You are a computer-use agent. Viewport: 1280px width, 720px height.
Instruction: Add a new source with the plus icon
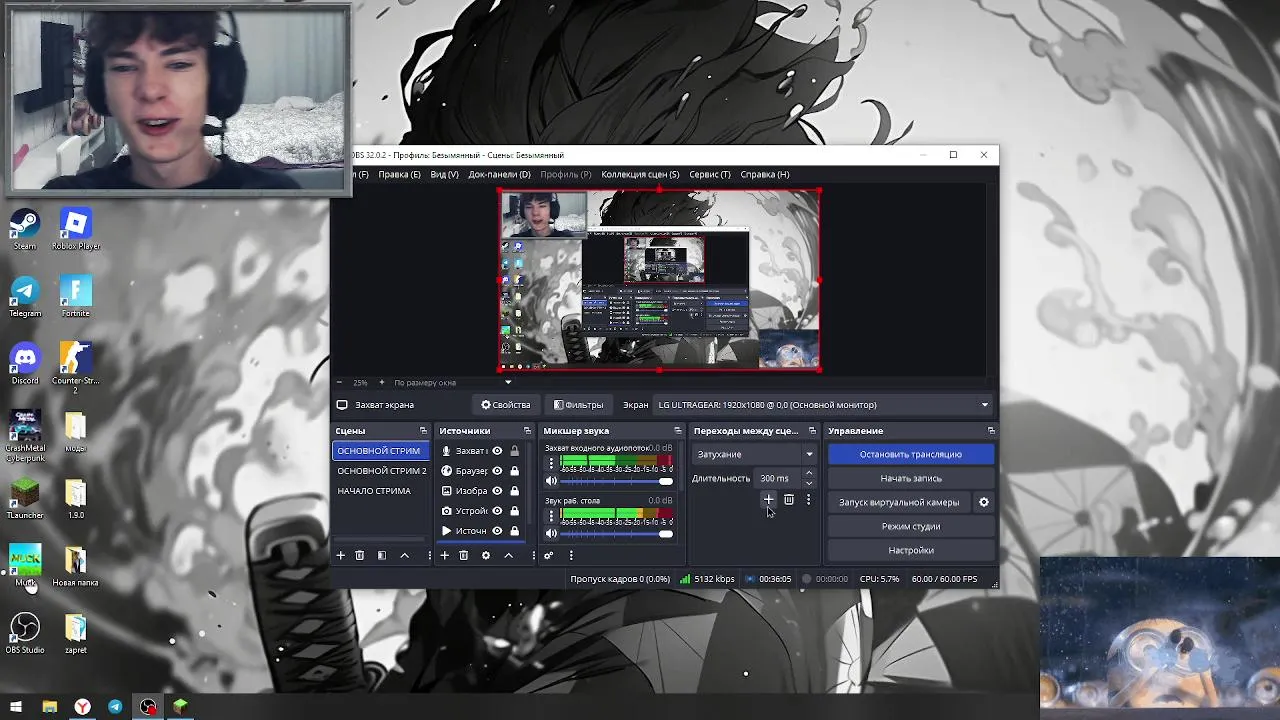pos(444,555)
